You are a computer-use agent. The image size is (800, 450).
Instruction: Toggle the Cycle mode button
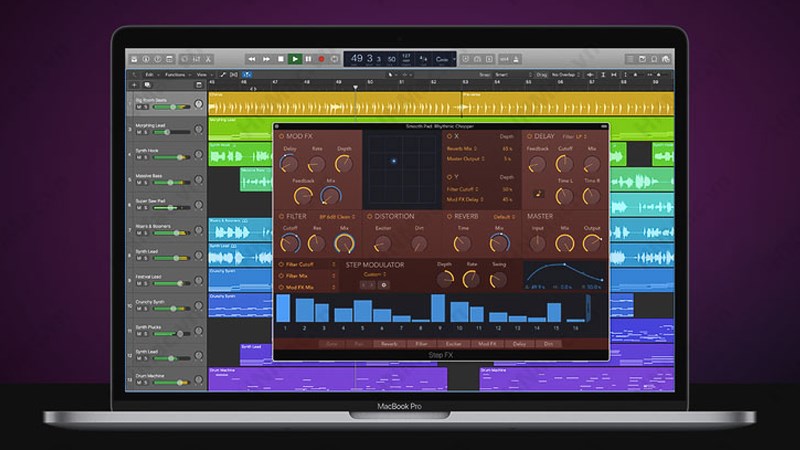point(335,59)
